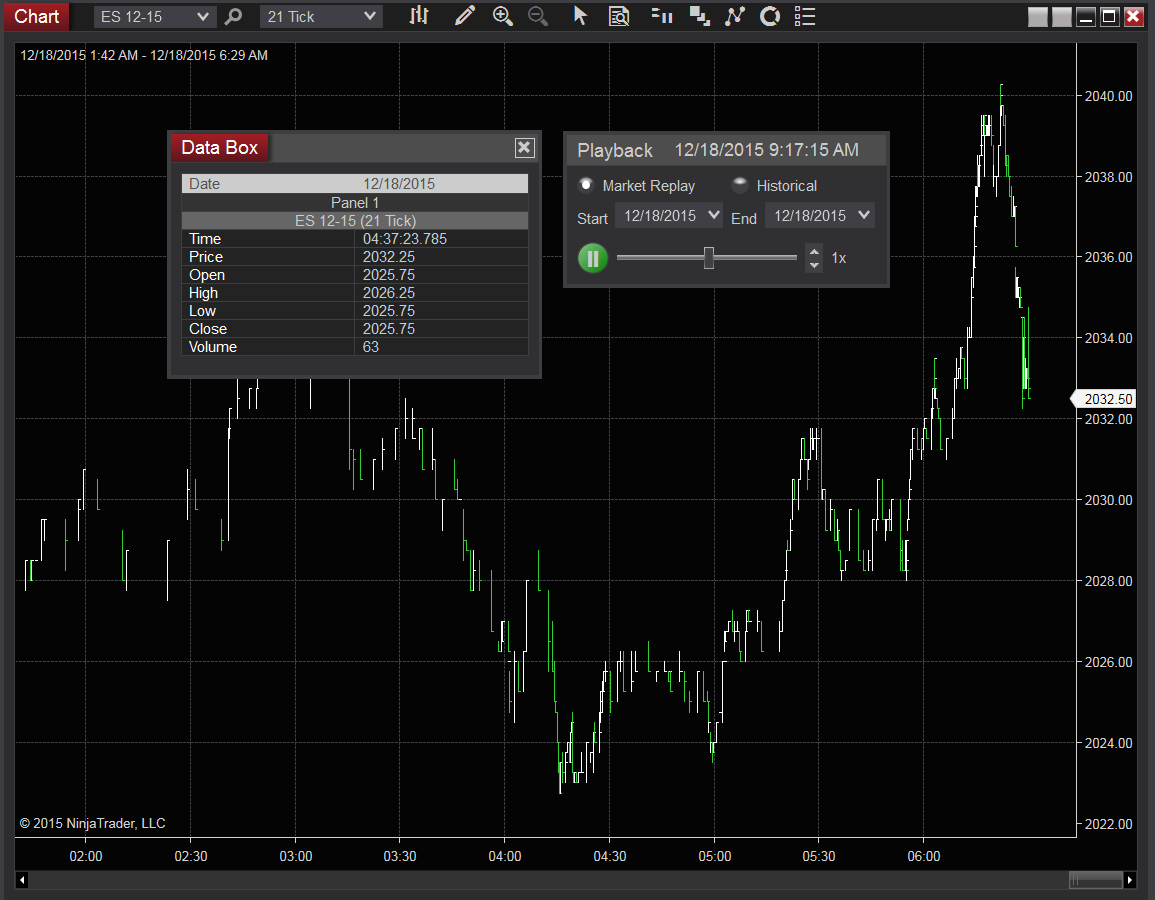
Task: Decrease playback speed with down arrow
Action: click(x=814, y=265)
